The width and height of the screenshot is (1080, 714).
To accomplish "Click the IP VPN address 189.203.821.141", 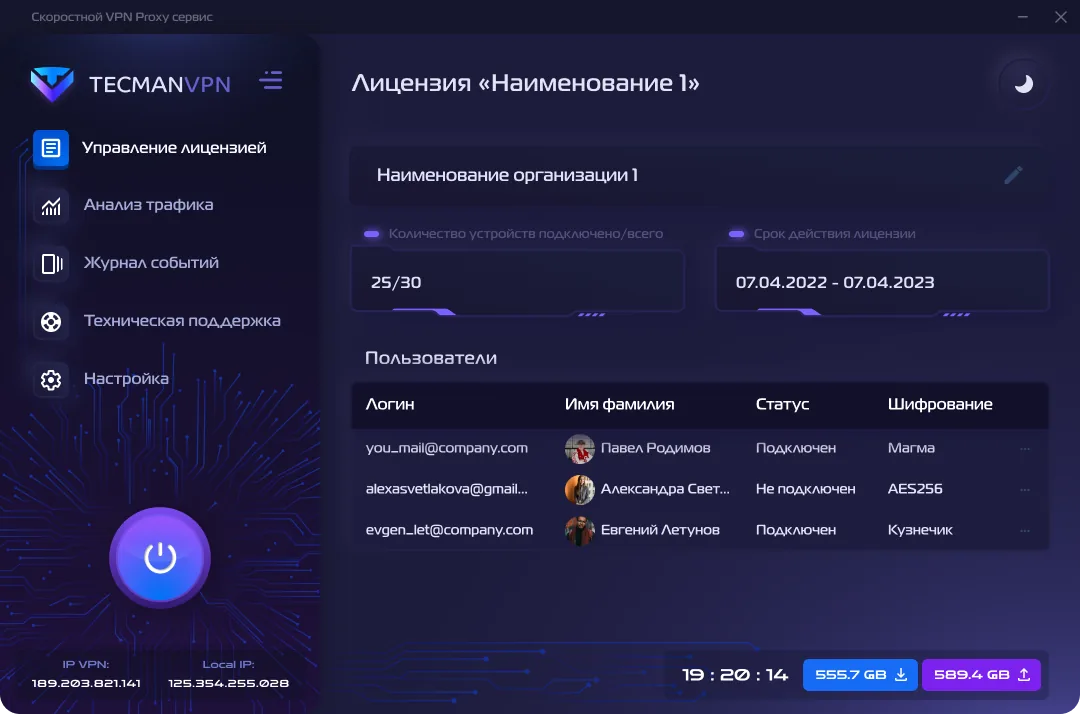I will point(86,683).
